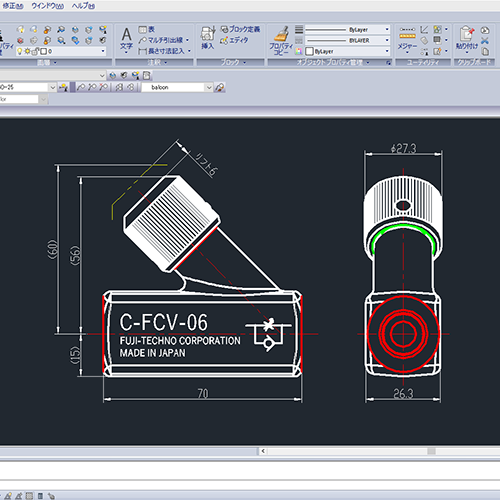The image size is (500, 500).
Task: Open properties panel dialog launcher arrow
Action: pos(388,63)
